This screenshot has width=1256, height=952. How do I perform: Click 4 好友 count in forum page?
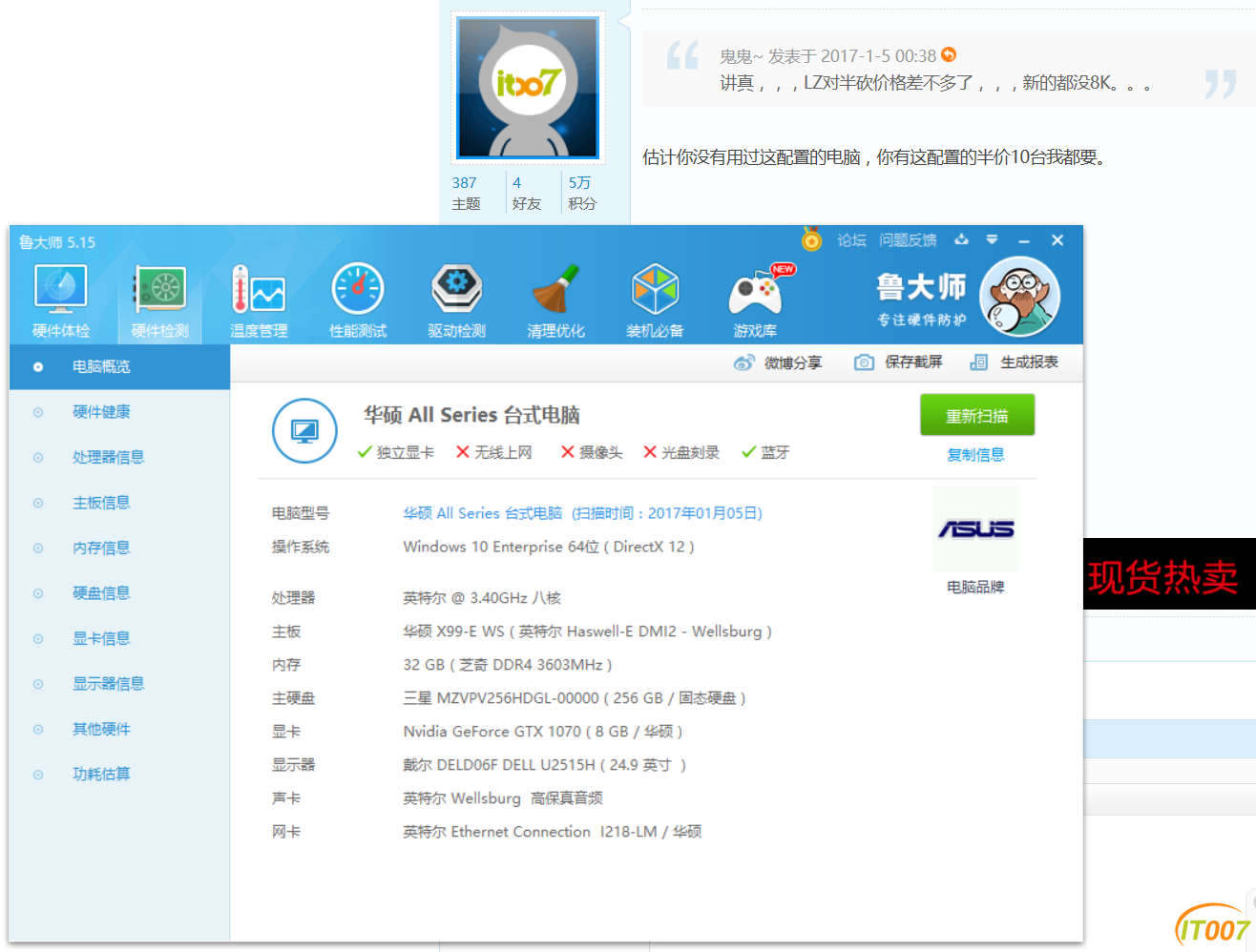click(526, 193)
